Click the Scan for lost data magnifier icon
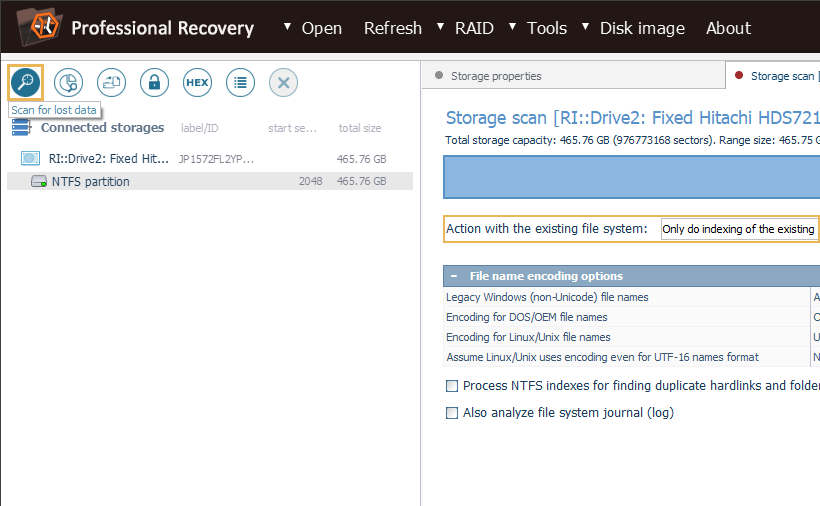The height and width of the screenshot is (506, 820). (26, 82)
